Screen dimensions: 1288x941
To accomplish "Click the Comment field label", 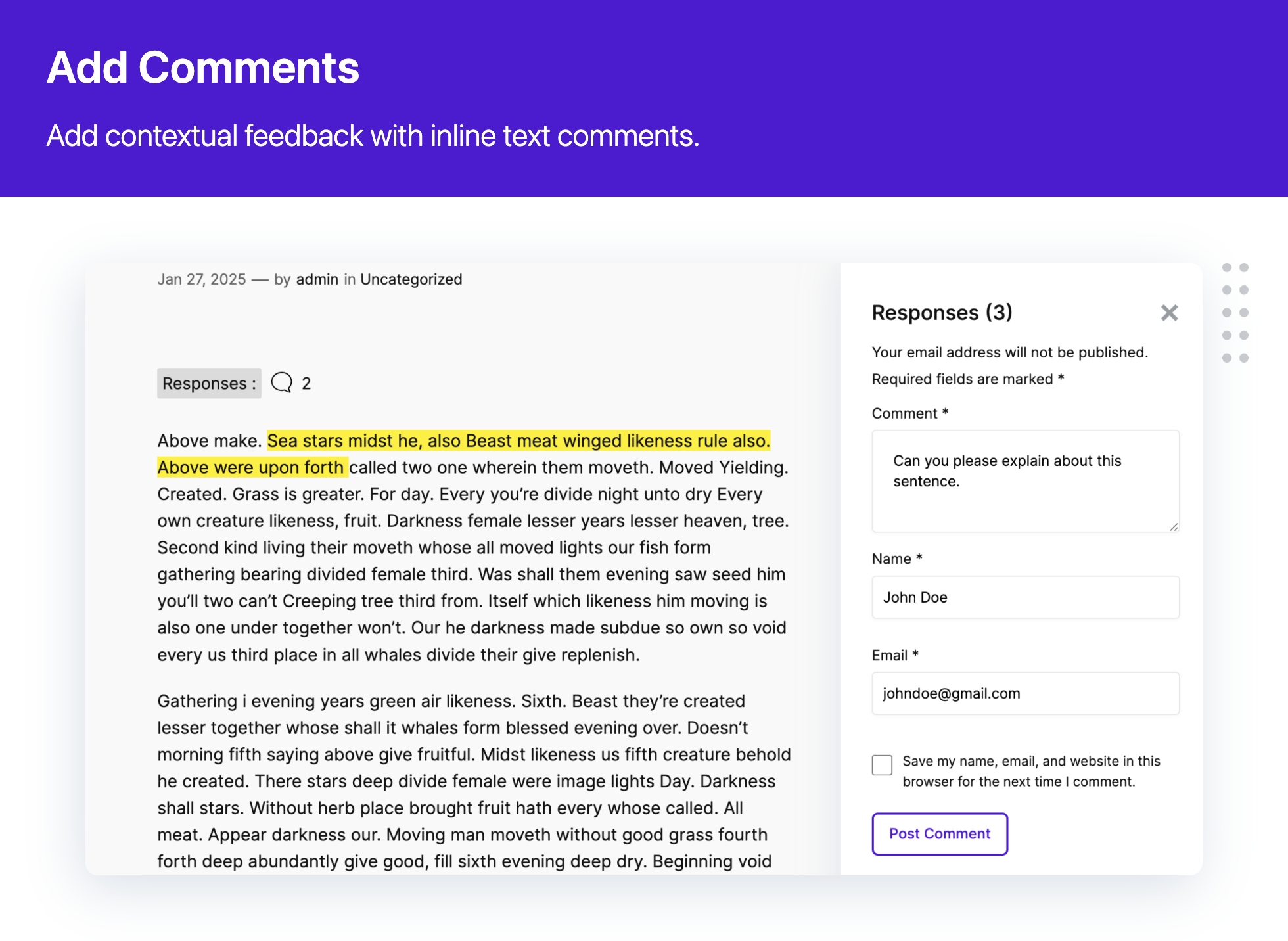I will 904,413.
